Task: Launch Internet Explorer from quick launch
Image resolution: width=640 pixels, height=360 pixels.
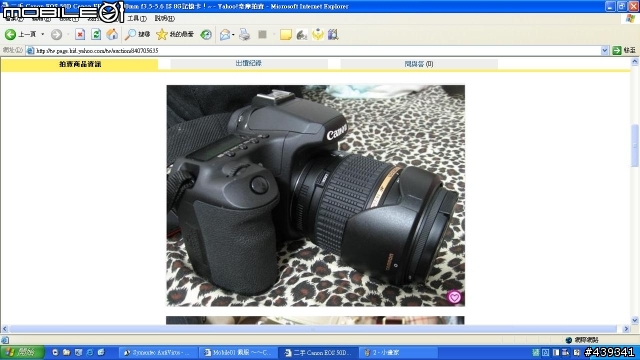Action: coord(90,352)
